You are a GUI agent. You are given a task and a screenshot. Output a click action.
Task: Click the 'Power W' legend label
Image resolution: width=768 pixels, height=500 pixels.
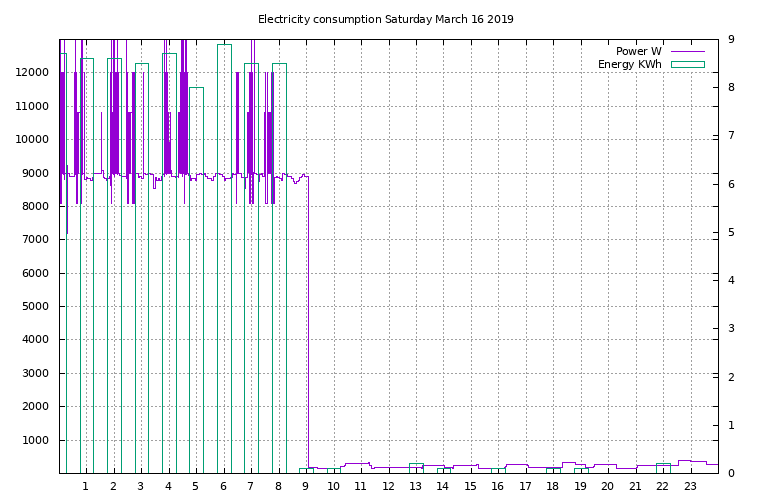click(638, 51)
